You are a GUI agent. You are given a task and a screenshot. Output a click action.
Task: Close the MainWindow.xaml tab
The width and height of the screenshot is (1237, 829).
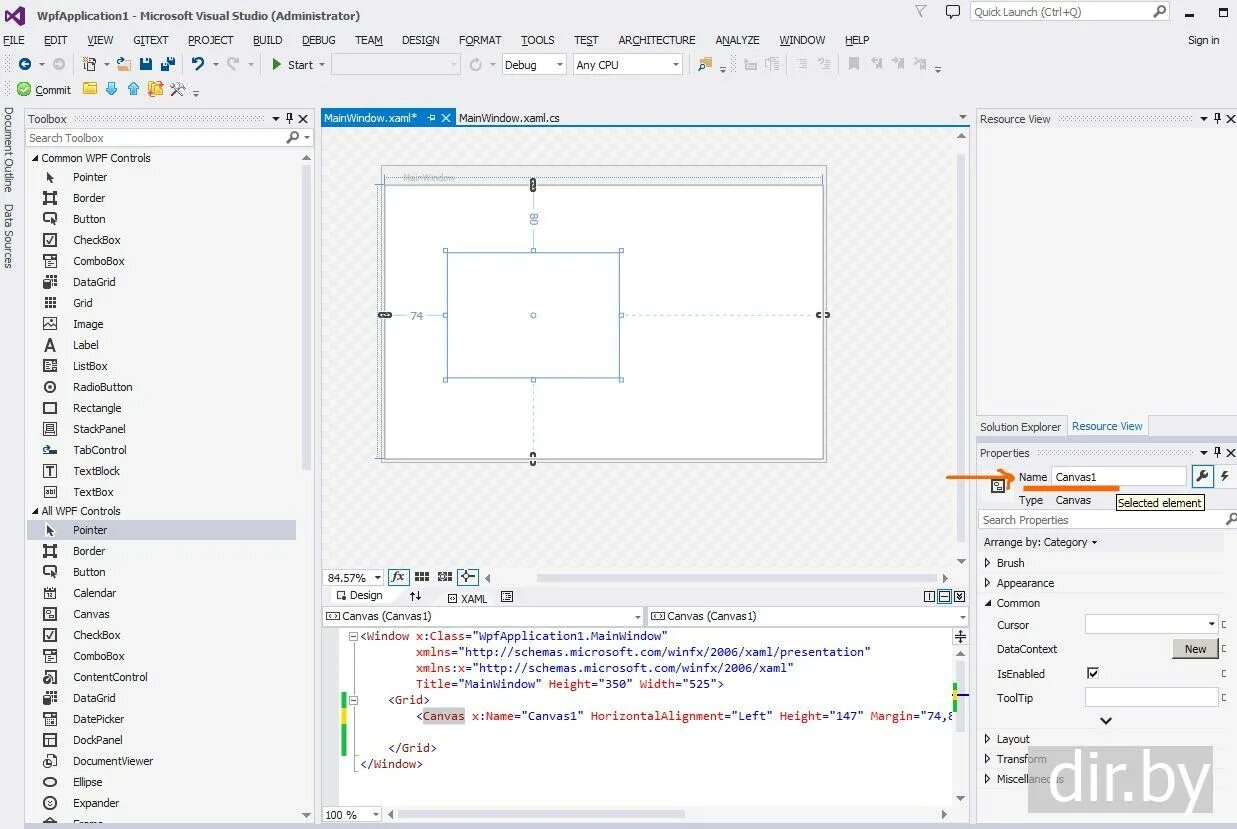click(x=446, y=118)
